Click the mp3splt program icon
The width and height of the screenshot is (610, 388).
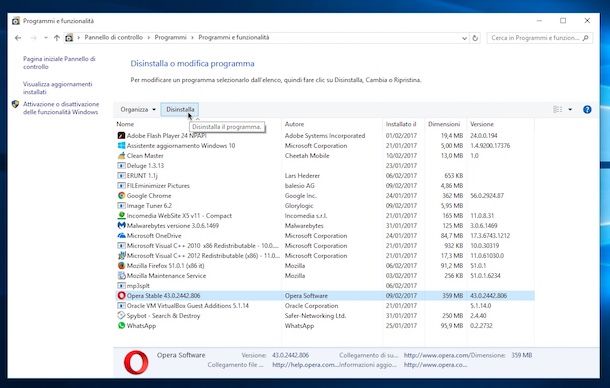coord(121,286)
